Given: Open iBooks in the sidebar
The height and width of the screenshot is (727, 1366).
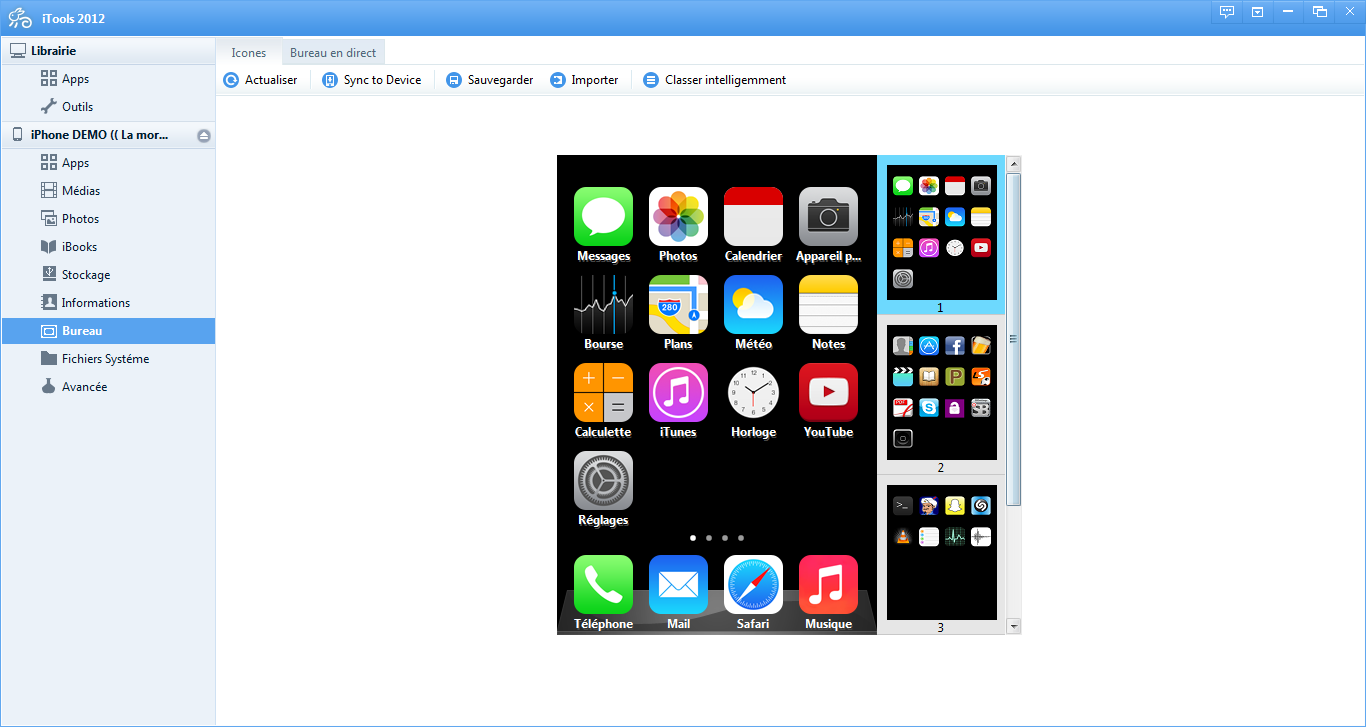Looking at the screenshot, I should (x=108, y=247).
